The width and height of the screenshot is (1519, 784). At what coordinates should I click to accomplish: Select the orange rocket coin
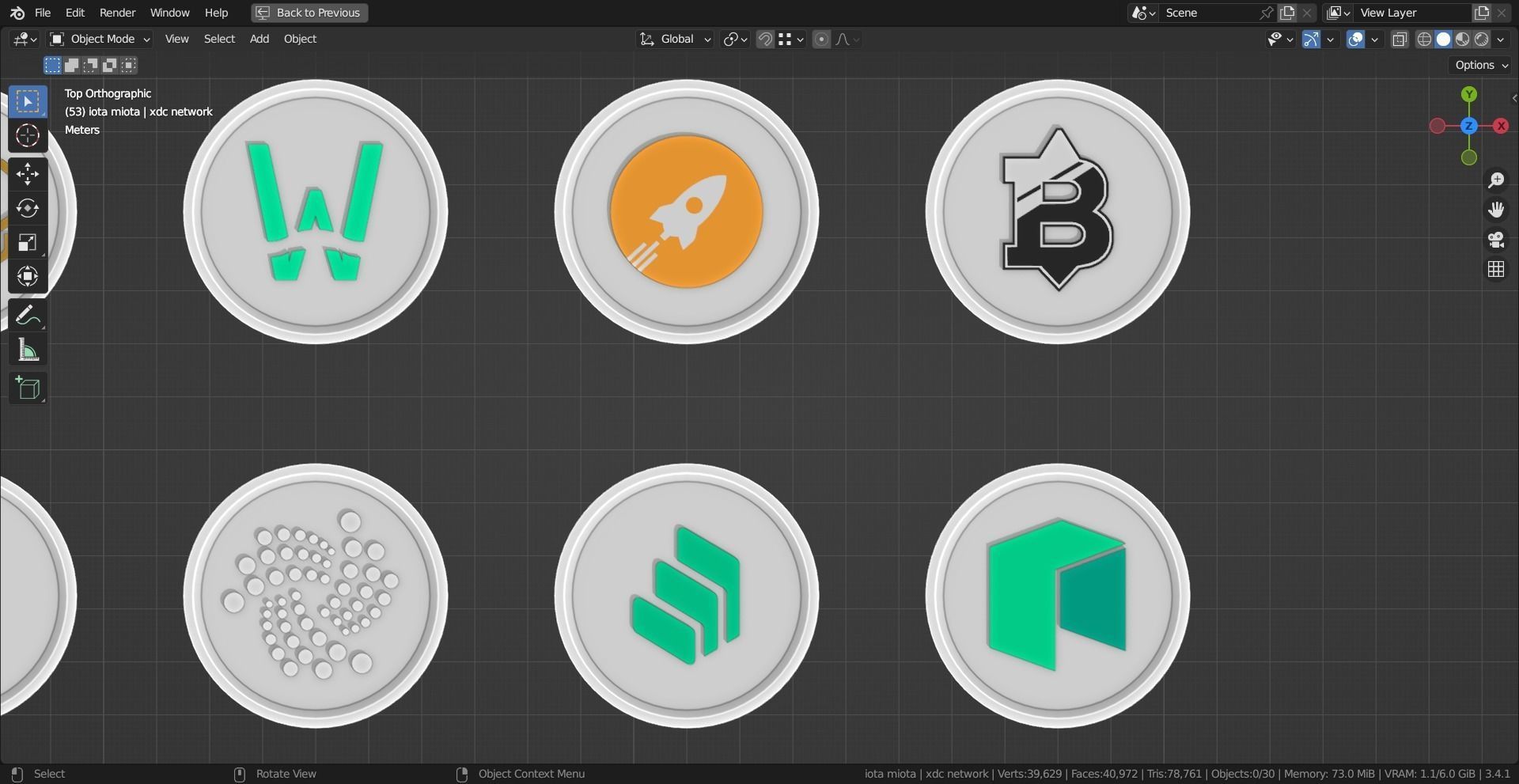coord(686,211)
